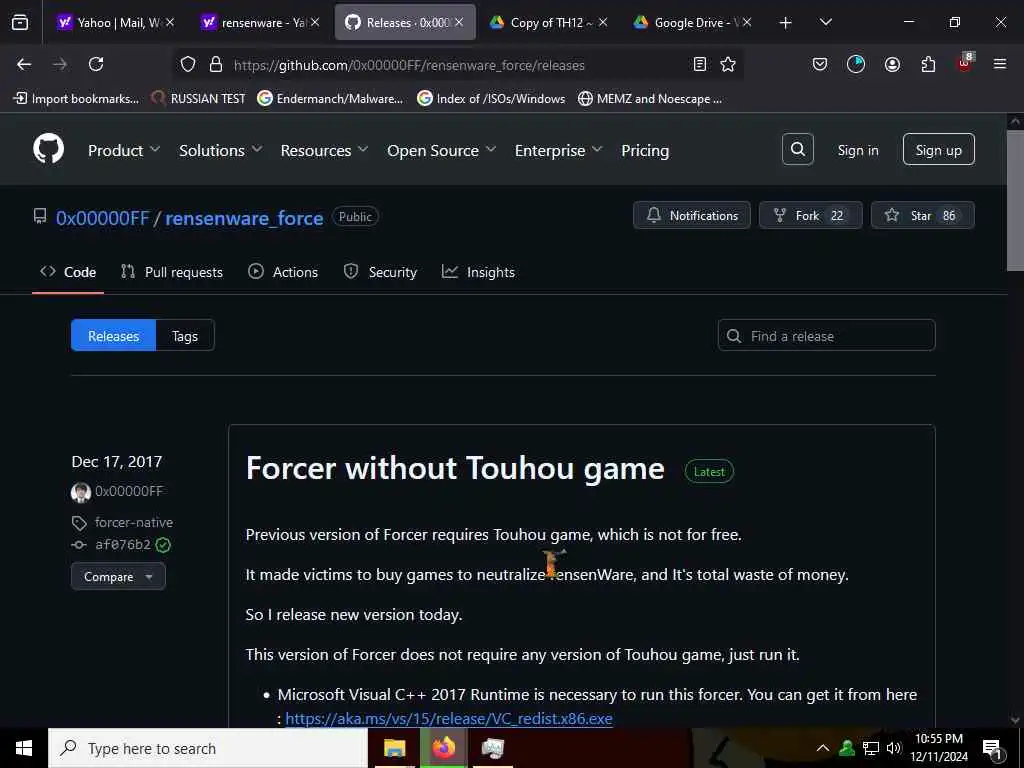The image size is (1024, 768).
Task: Click the Find a release search field
Action: point(826,336)
